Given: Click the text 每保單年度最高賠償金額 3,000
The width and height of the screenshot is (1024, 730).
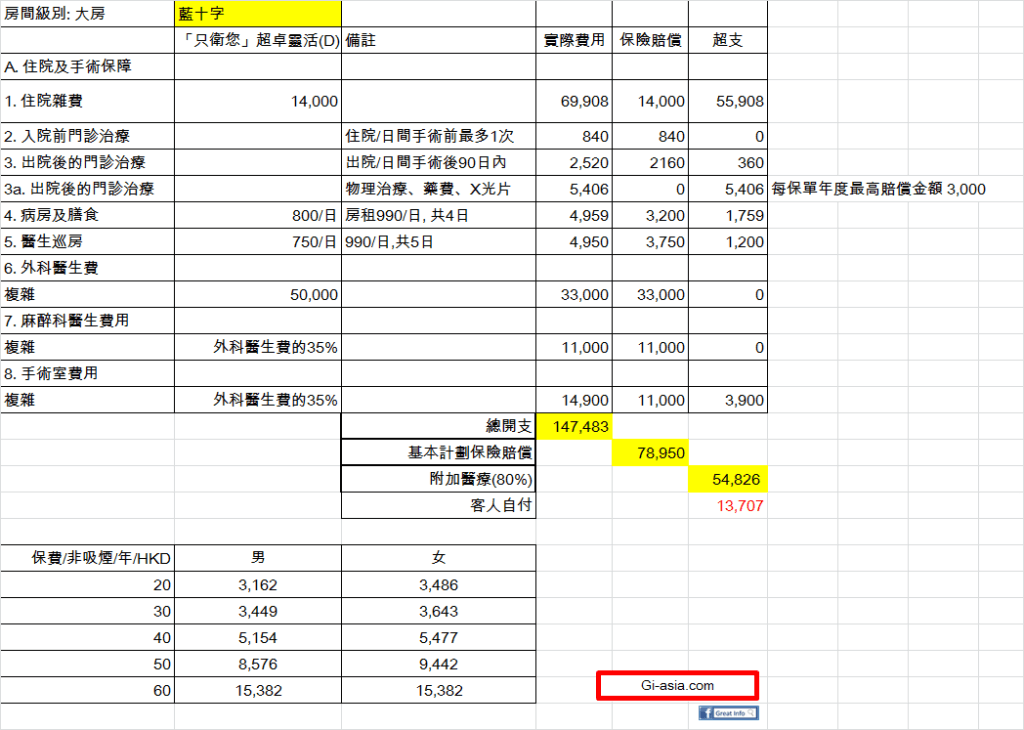Looking at the screenshot, I should point(878,189).
